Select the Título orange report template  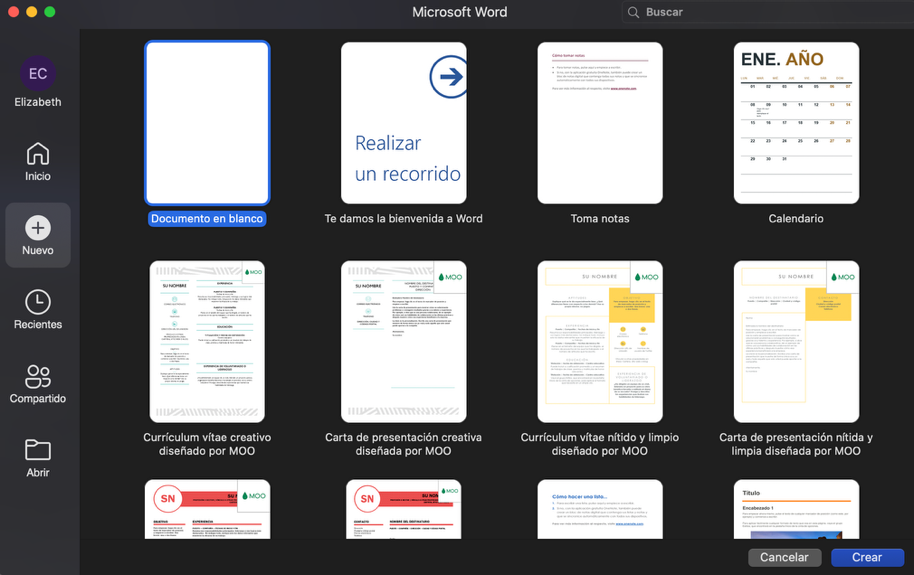click(796, 509)
